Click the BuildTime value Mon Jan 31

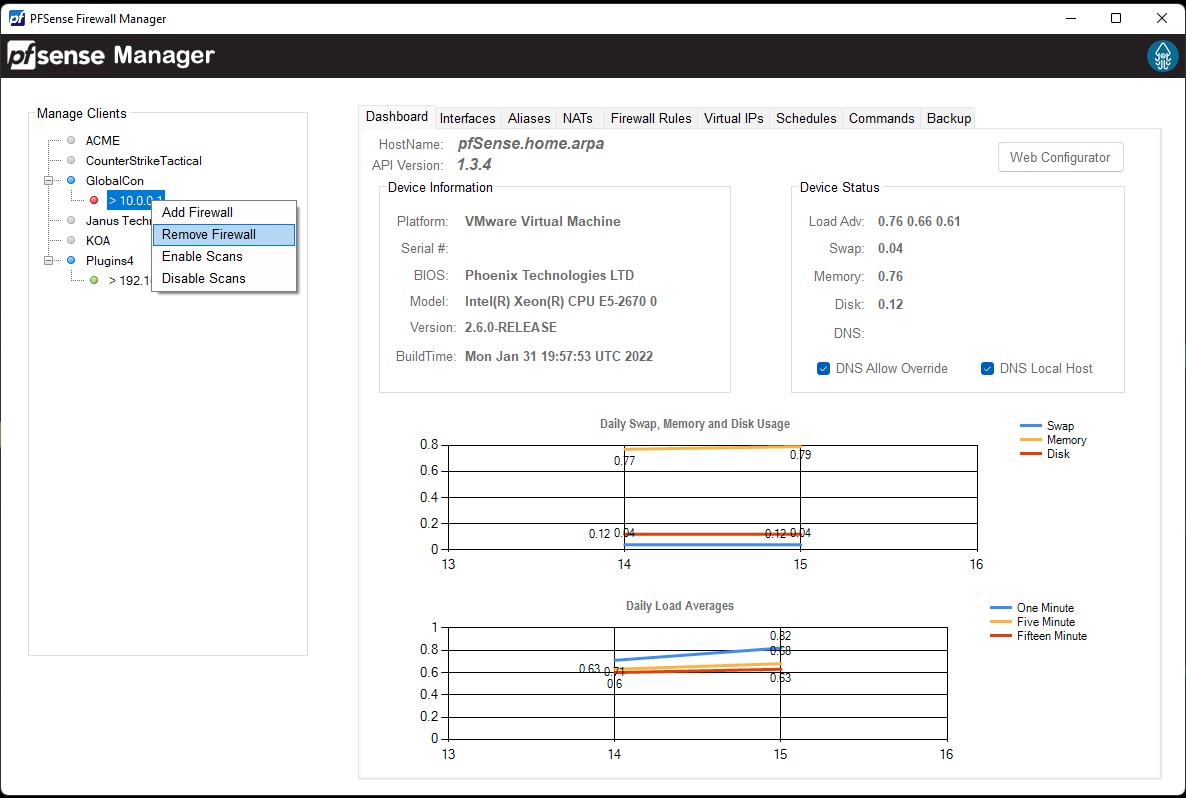pos(559,356)
